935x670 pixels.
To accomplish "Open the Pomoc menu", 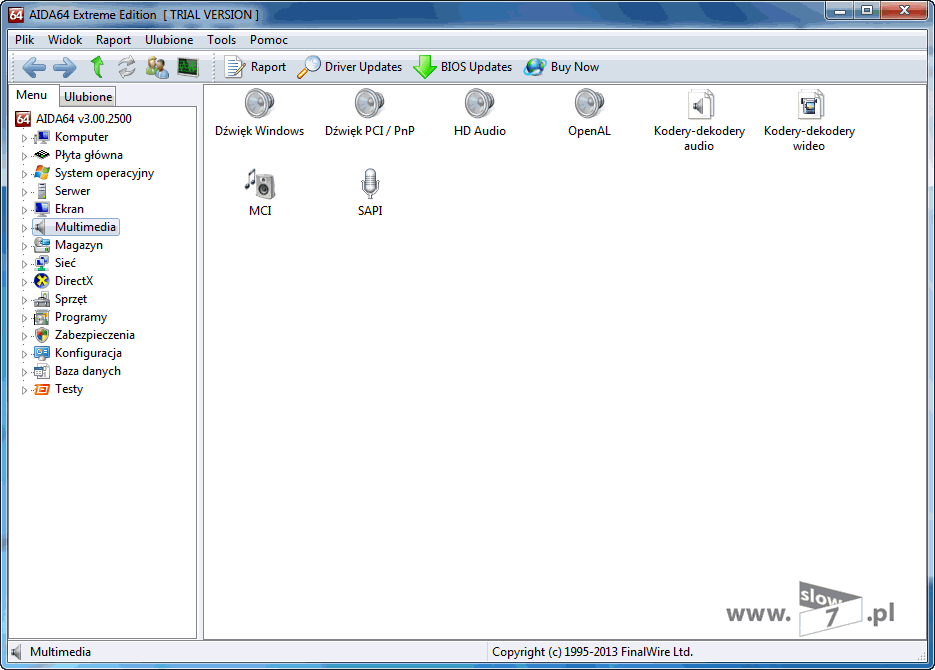I will coord(269,40).
